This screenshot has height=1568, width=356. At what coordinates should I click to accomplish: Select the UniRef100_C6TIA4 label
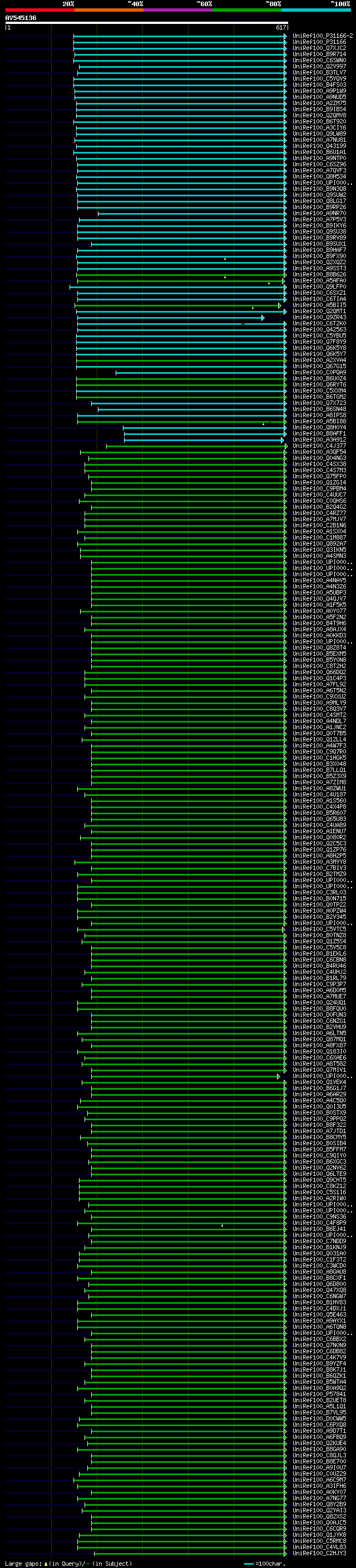pos(319,299)
